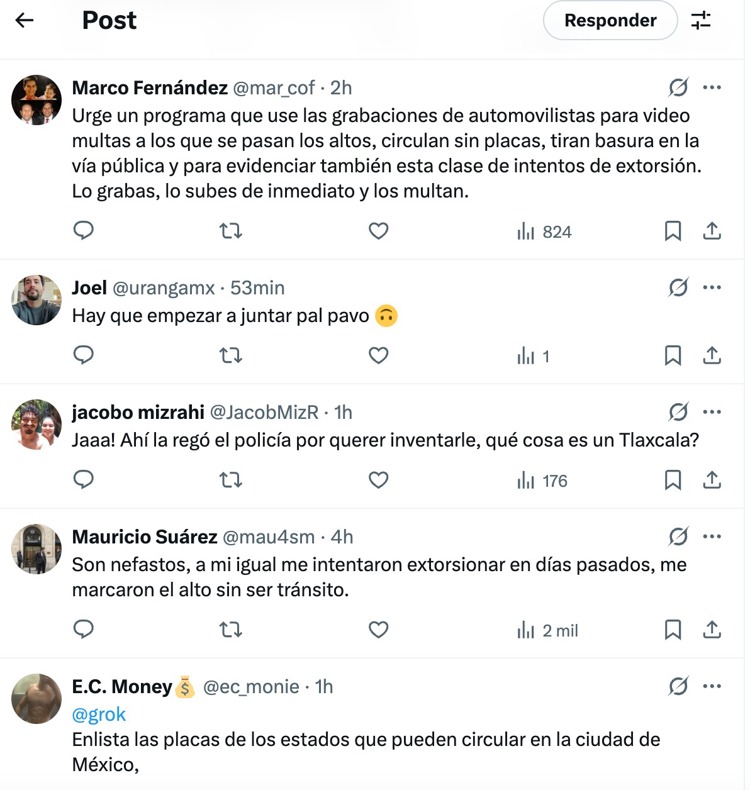The image size is (750, 790).
Task: View analytics showing 176 views
Action: point(542,480)
